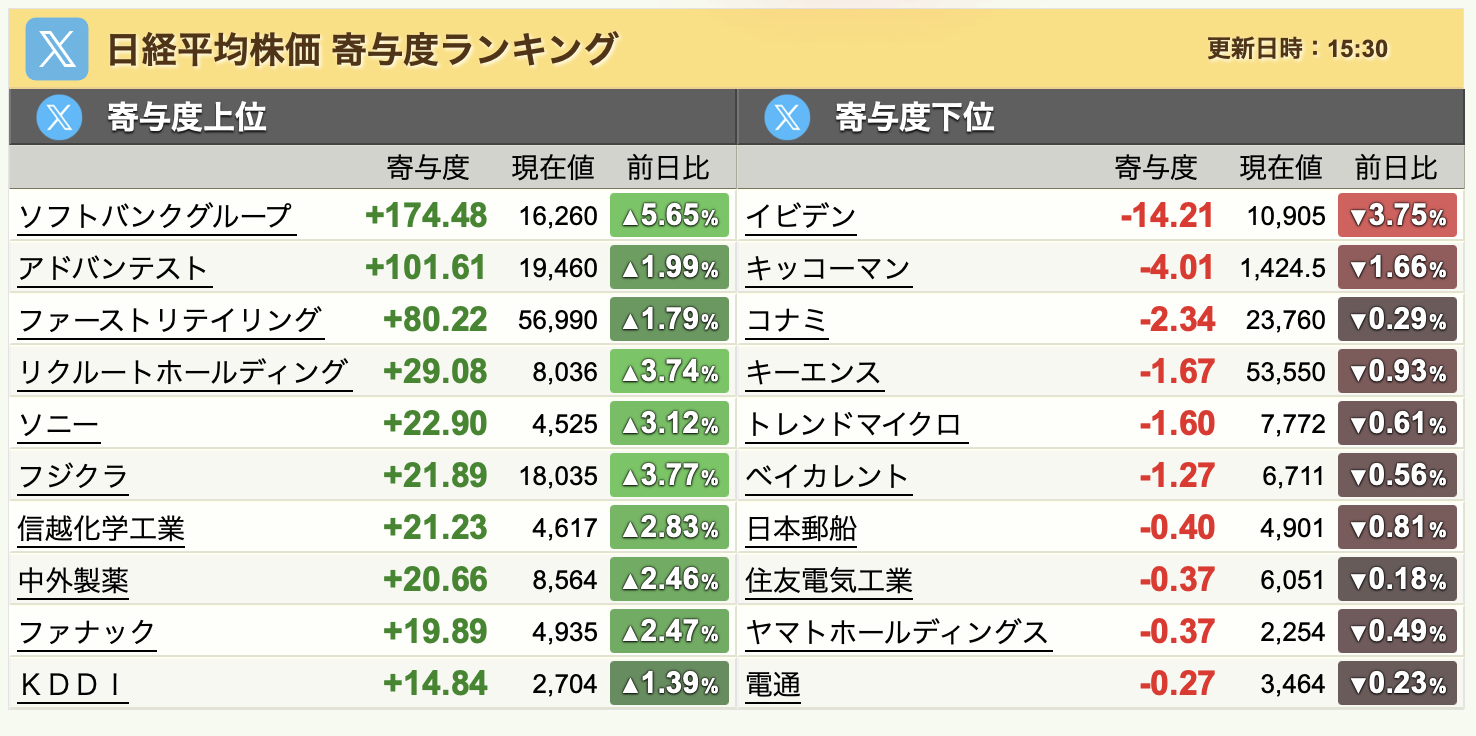The image size is (1476, 736).
Task: Open the トレンドマイクロ stock page
Action: [855, 424]
